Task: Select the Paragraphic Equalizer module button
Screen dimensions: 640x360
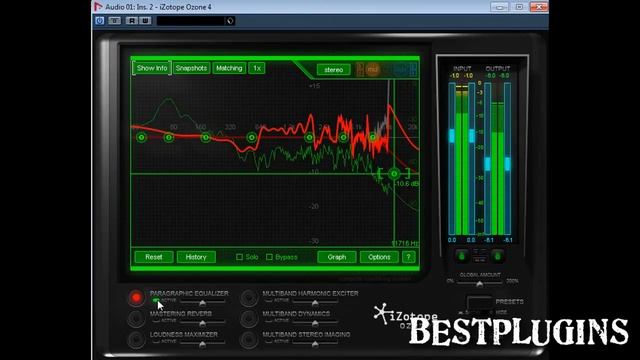Action: [136, 298]
